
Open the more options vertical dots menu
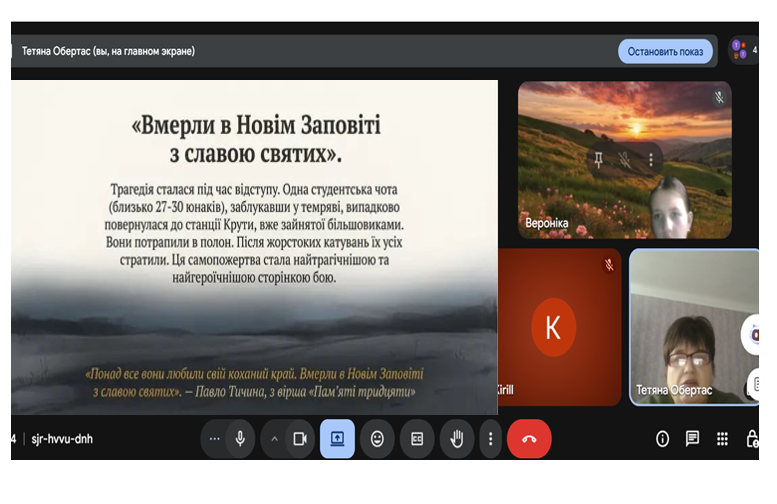[489, 438]
